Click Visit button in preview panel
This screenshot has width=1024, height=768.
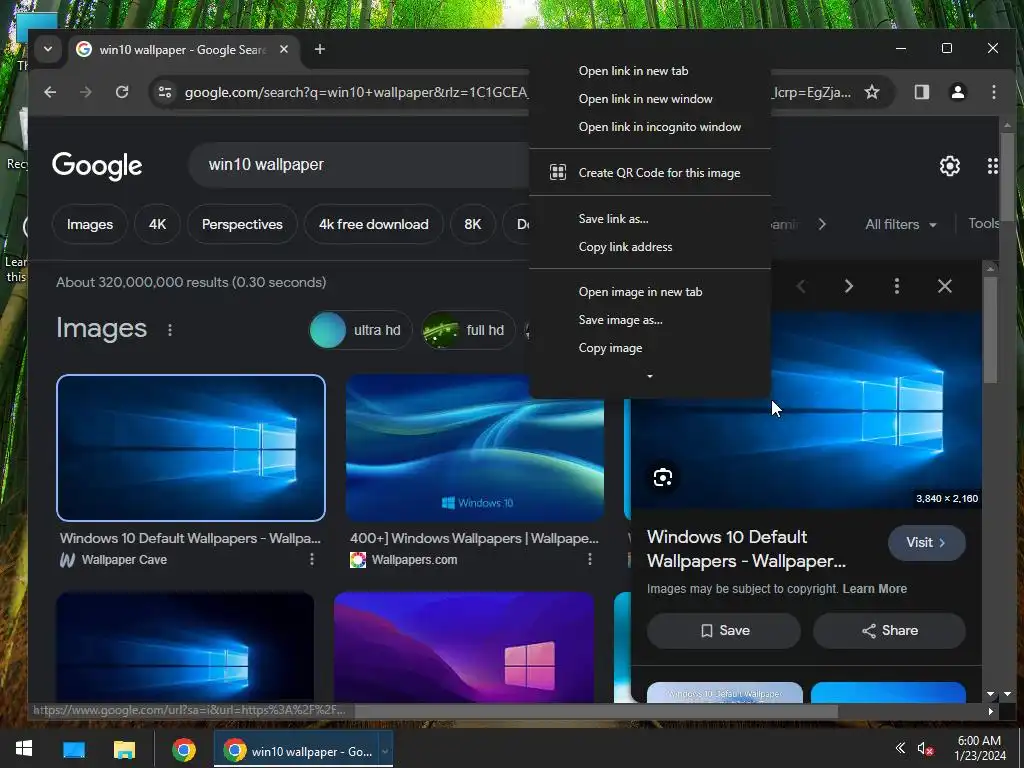[x=926, y=543]
